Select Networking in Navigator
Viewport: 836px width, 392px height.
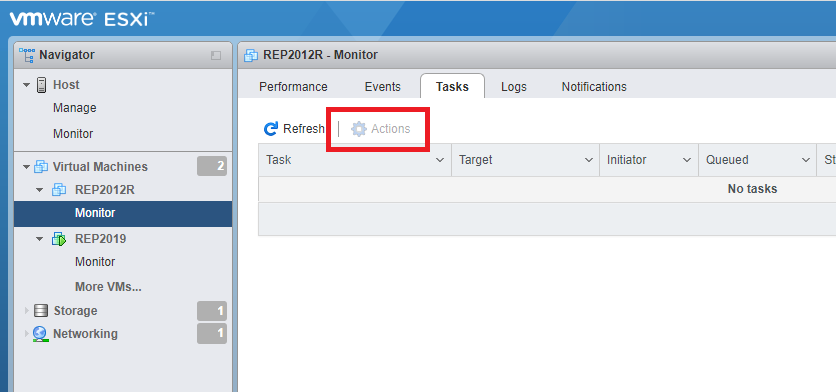tap(85, 334)
